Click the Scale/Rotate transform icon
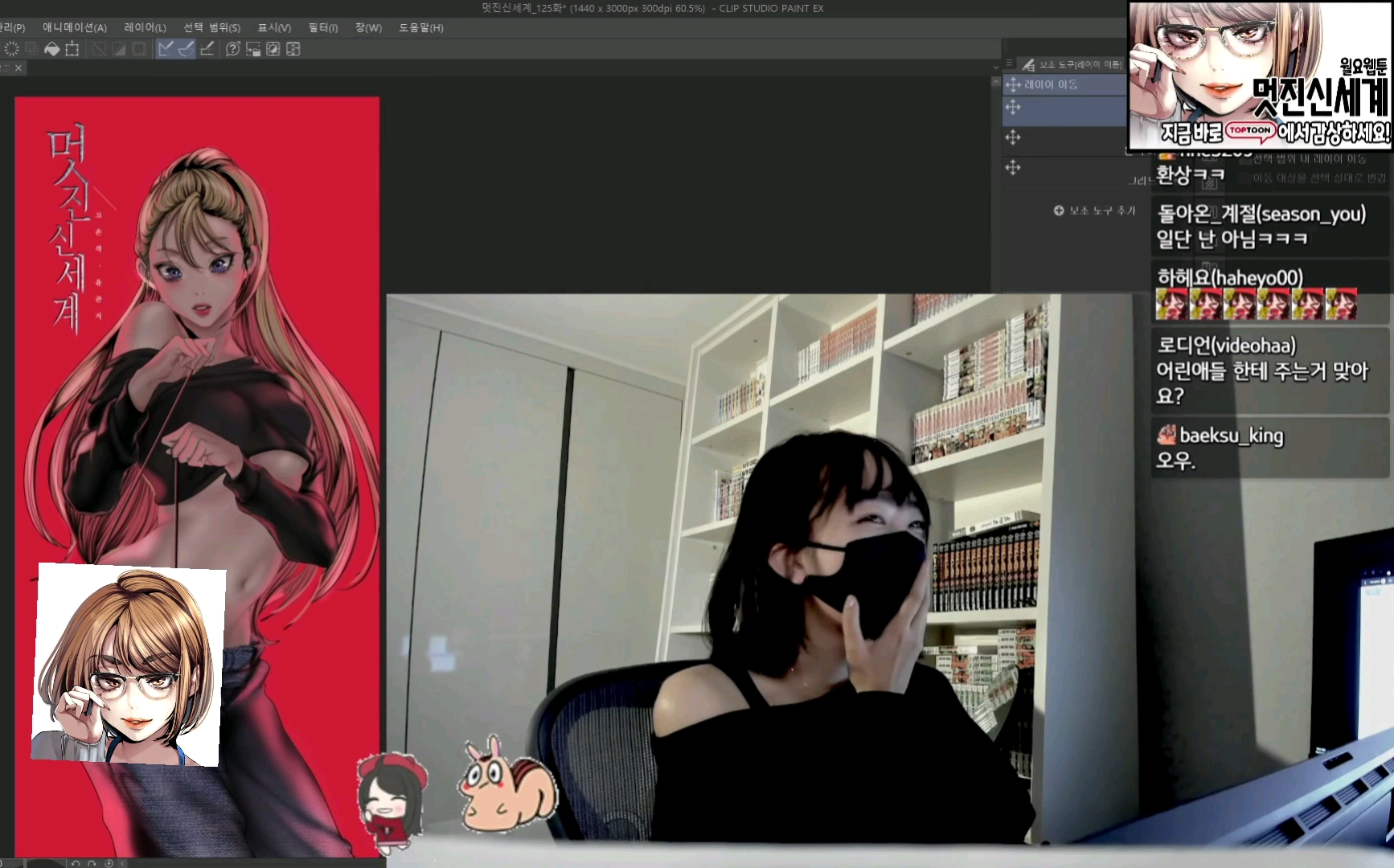This screenshot has width=1394, height=868. pos(72,49)
